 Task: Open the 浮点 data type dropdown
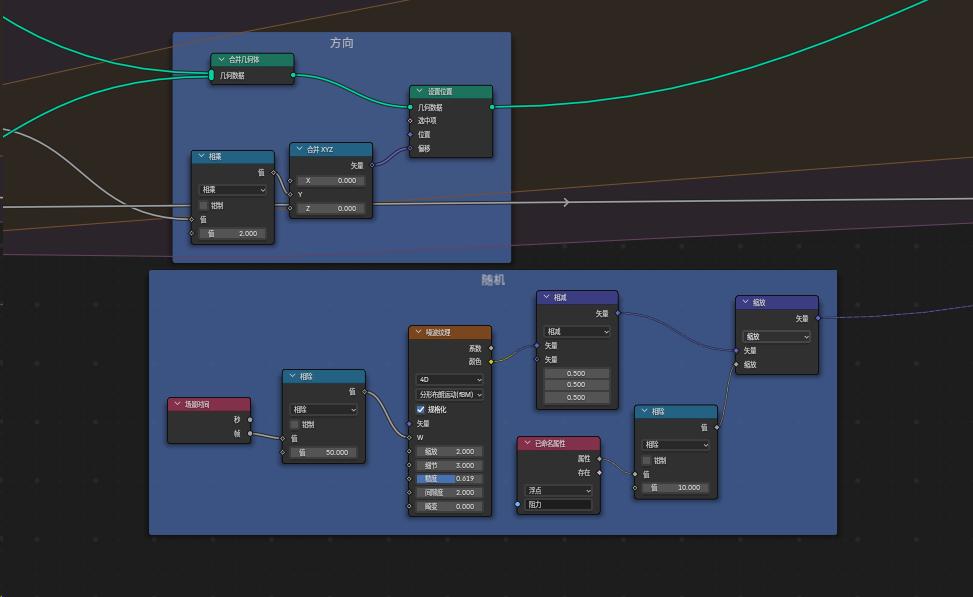[558, 490]
